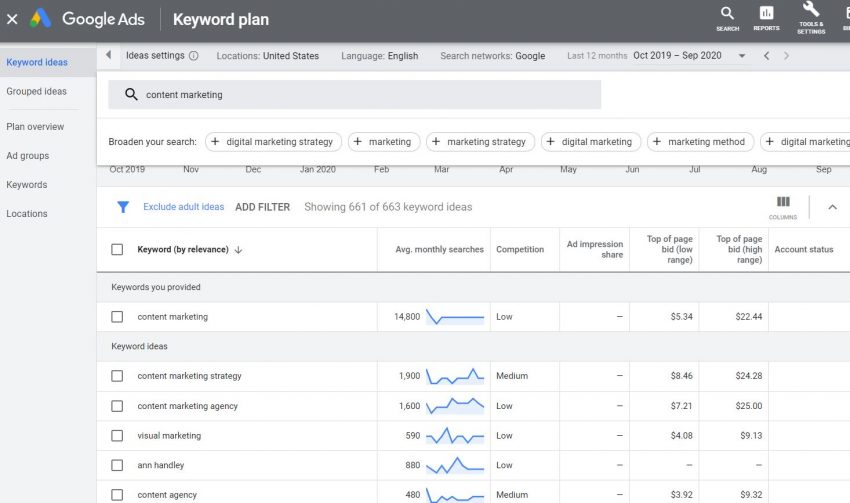
Task: Click Ideas settings label
Action: click(x=155, y=55)
